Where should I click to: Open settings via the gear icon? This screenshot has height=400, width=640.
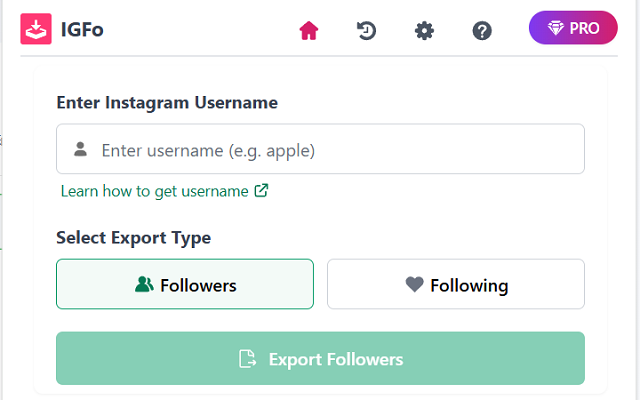coord(424,31)
